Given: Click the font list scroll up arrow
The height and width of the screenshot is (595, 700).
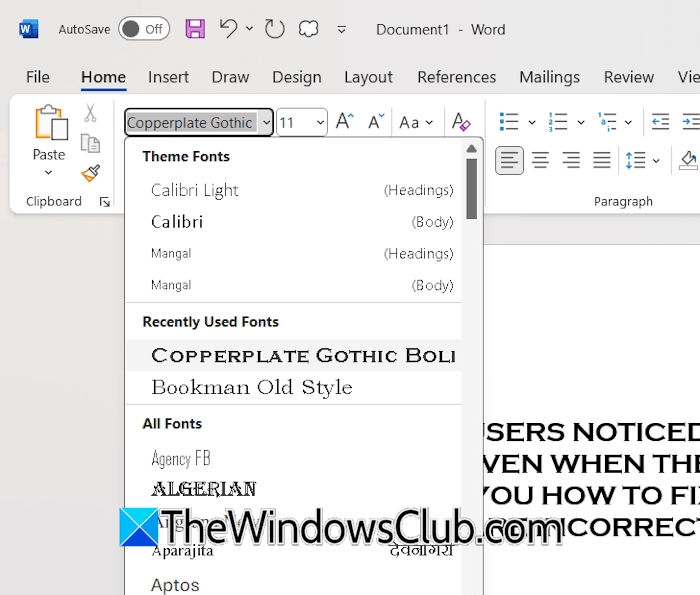Looking at the screenshot, I should click(471, 149).
